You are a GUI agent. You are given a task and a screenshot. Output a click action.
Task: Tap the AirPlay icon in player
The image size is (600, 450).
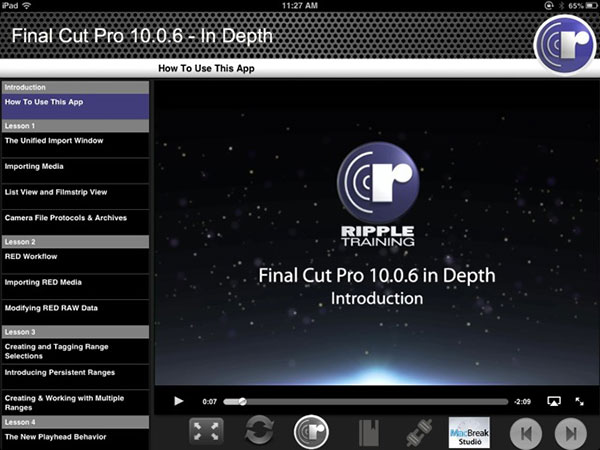click(554, 401)
